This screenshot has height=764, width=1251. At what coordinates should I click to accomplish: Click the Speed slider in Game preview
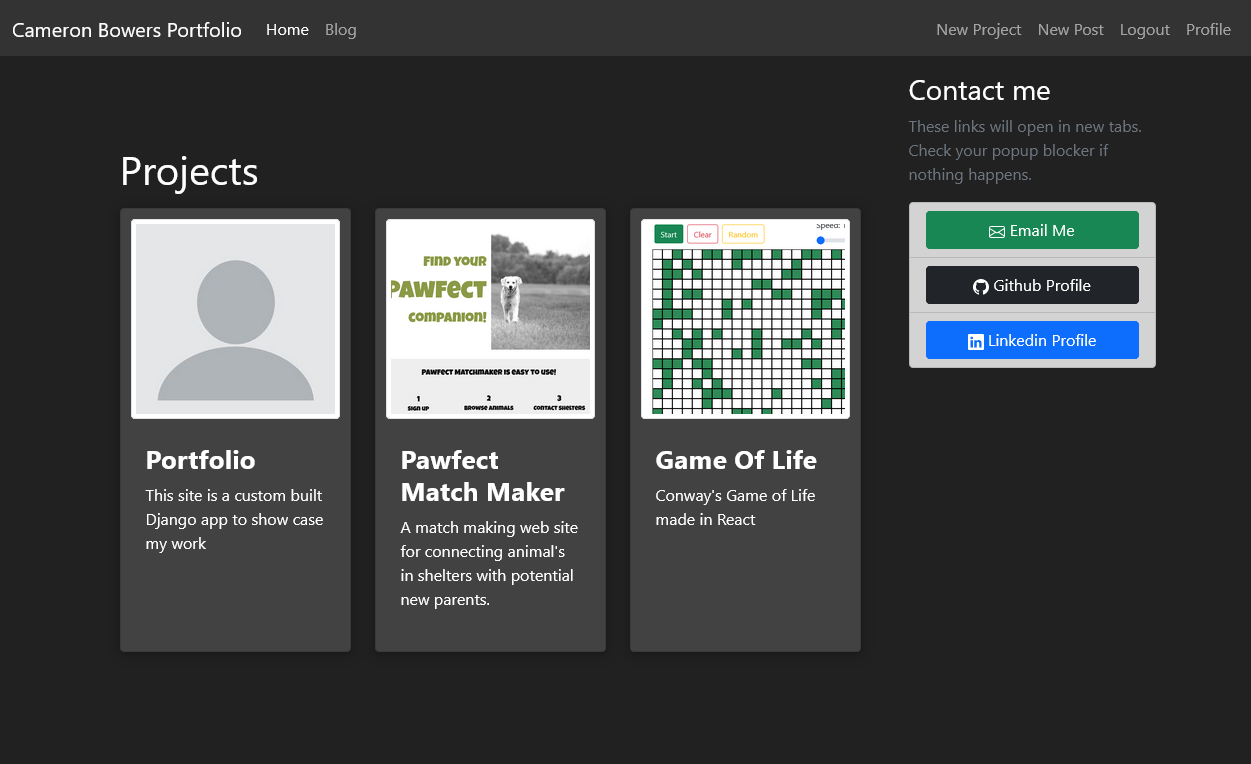coord(830,240)
